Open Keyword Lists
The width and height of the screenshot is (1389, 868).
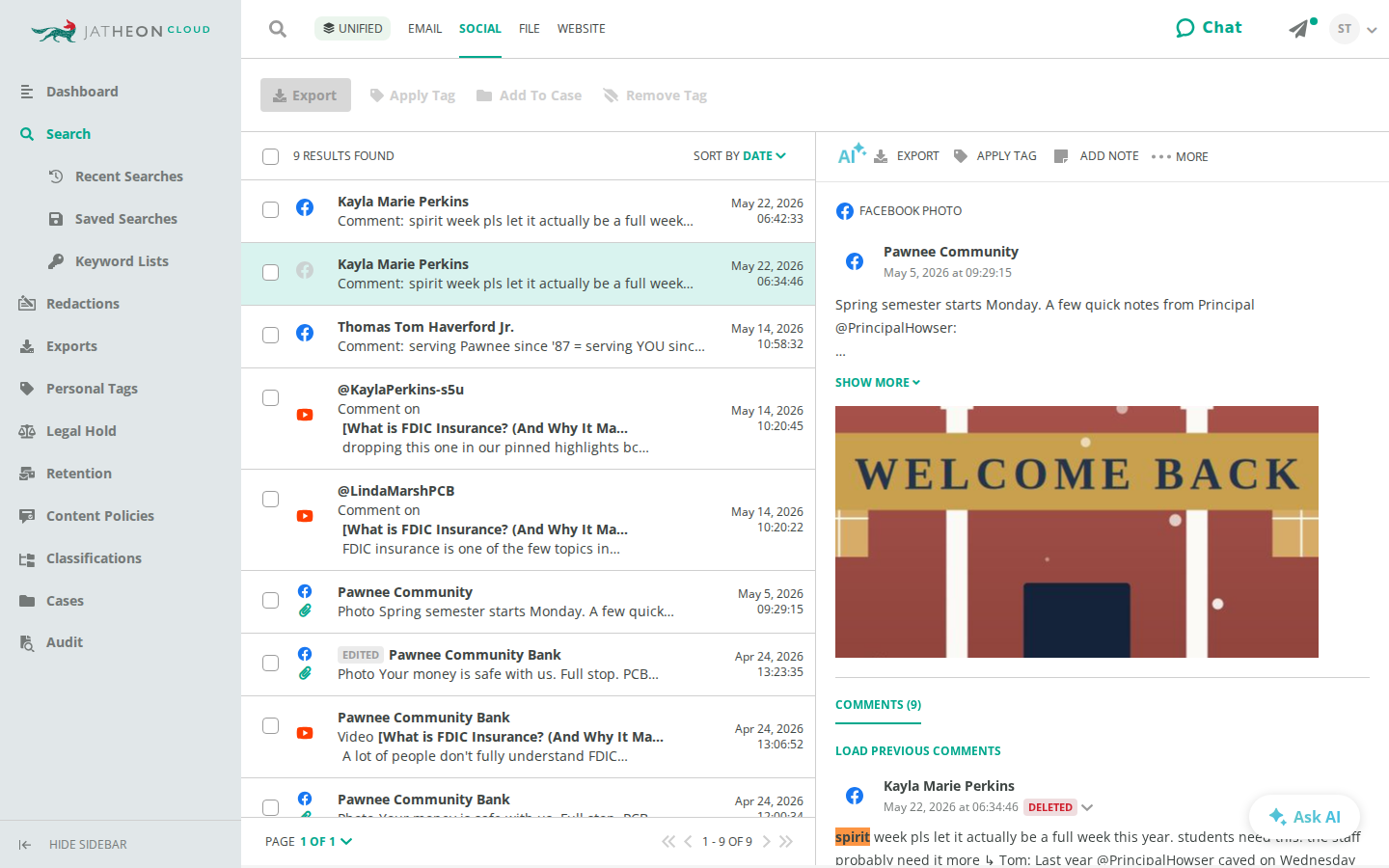[x=122, y=261]
